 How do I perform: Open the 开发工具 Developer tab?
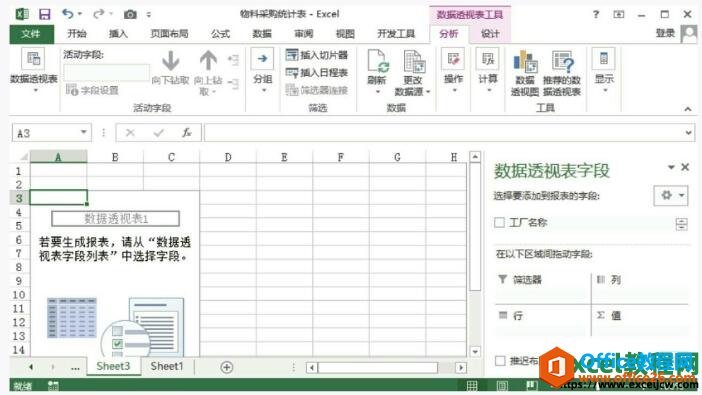click(x=396, y=34)
